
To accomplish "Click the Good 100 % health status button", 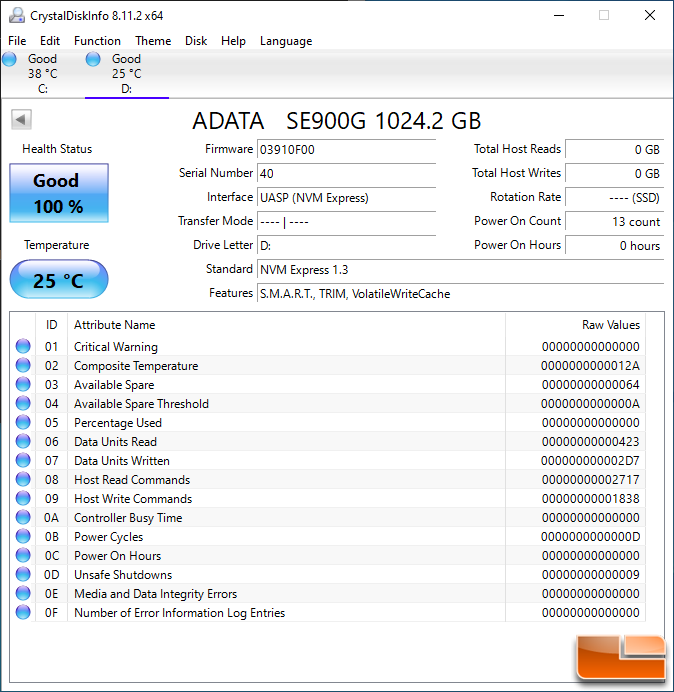I will point(59,193).
